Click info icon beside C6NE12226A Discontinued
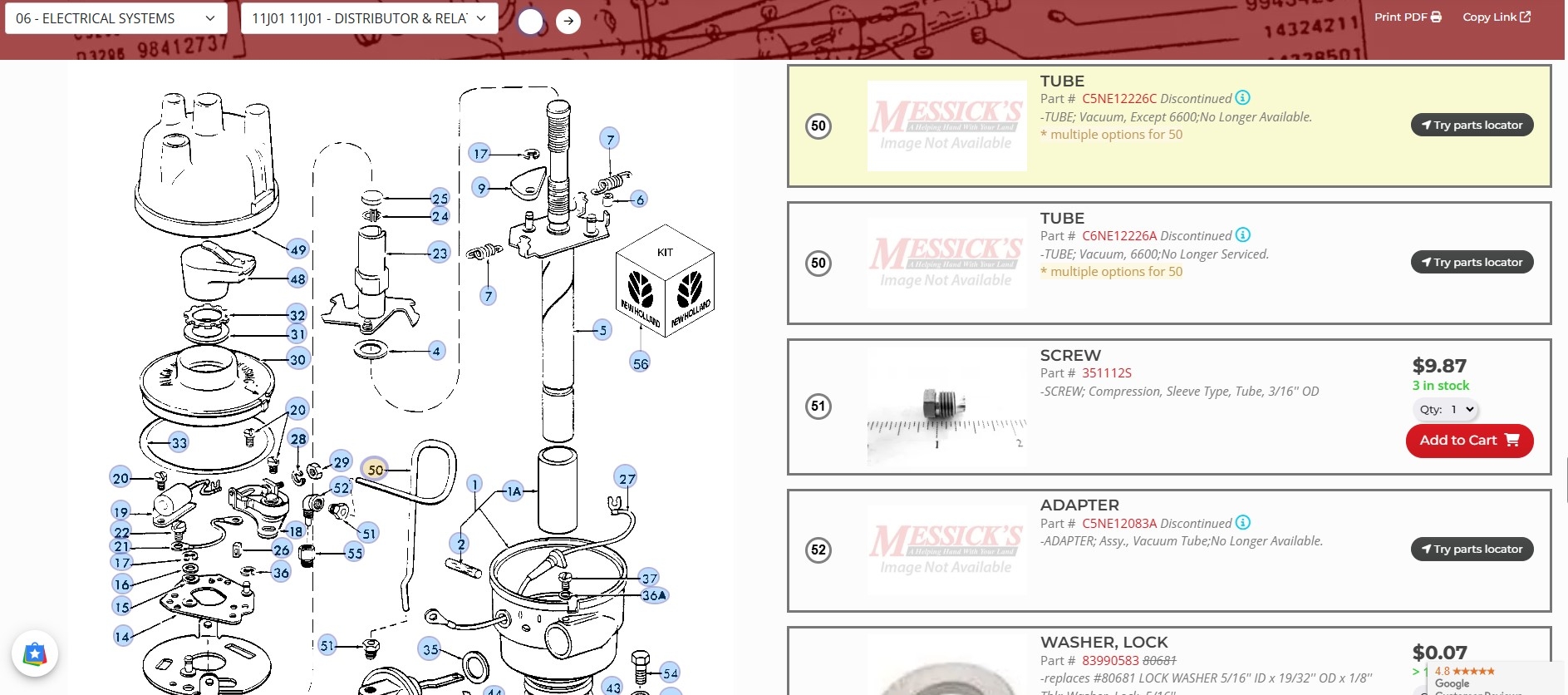 [1242, 235]
